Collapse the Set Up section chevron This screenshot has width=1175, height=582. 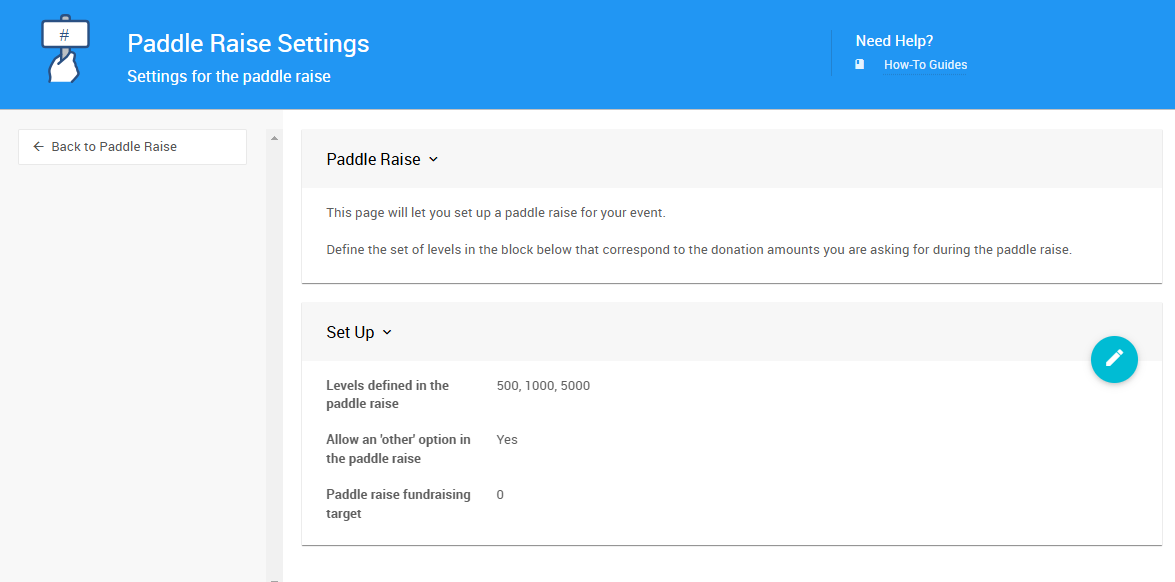(387, 333)
